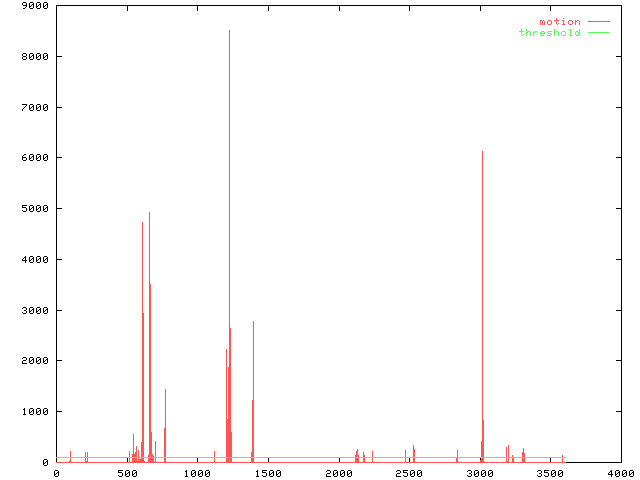Click the 500 x-axis tick label

pos(126,473)
